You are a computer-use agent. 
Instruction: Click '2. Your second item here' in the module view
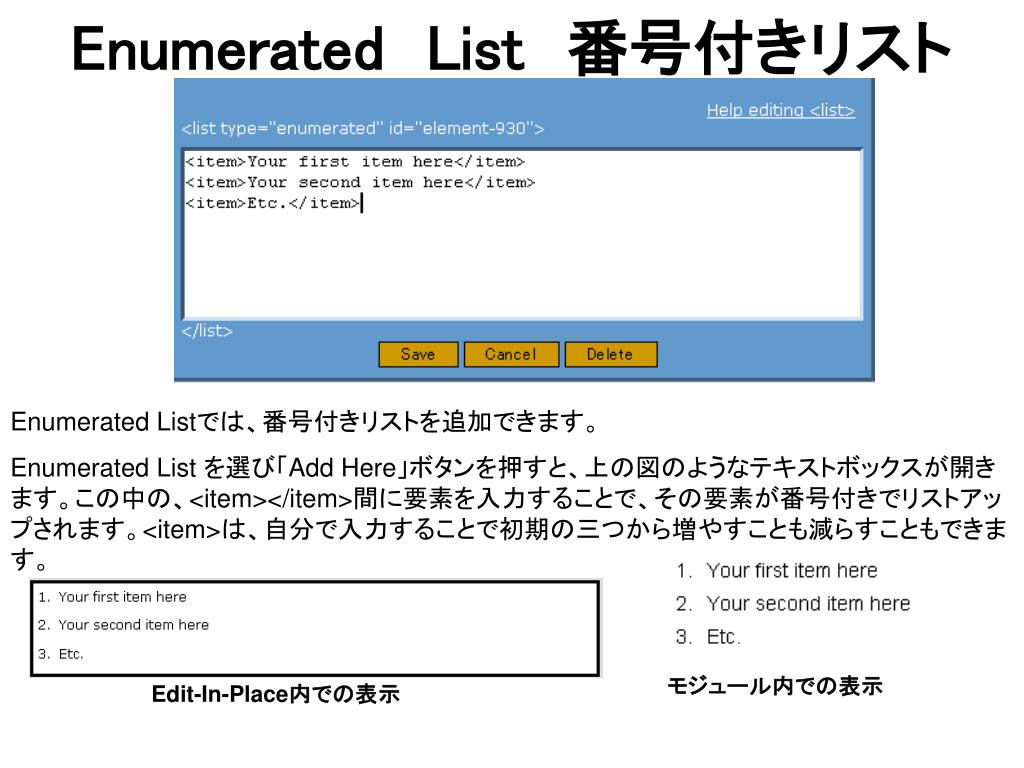[793, 603]
